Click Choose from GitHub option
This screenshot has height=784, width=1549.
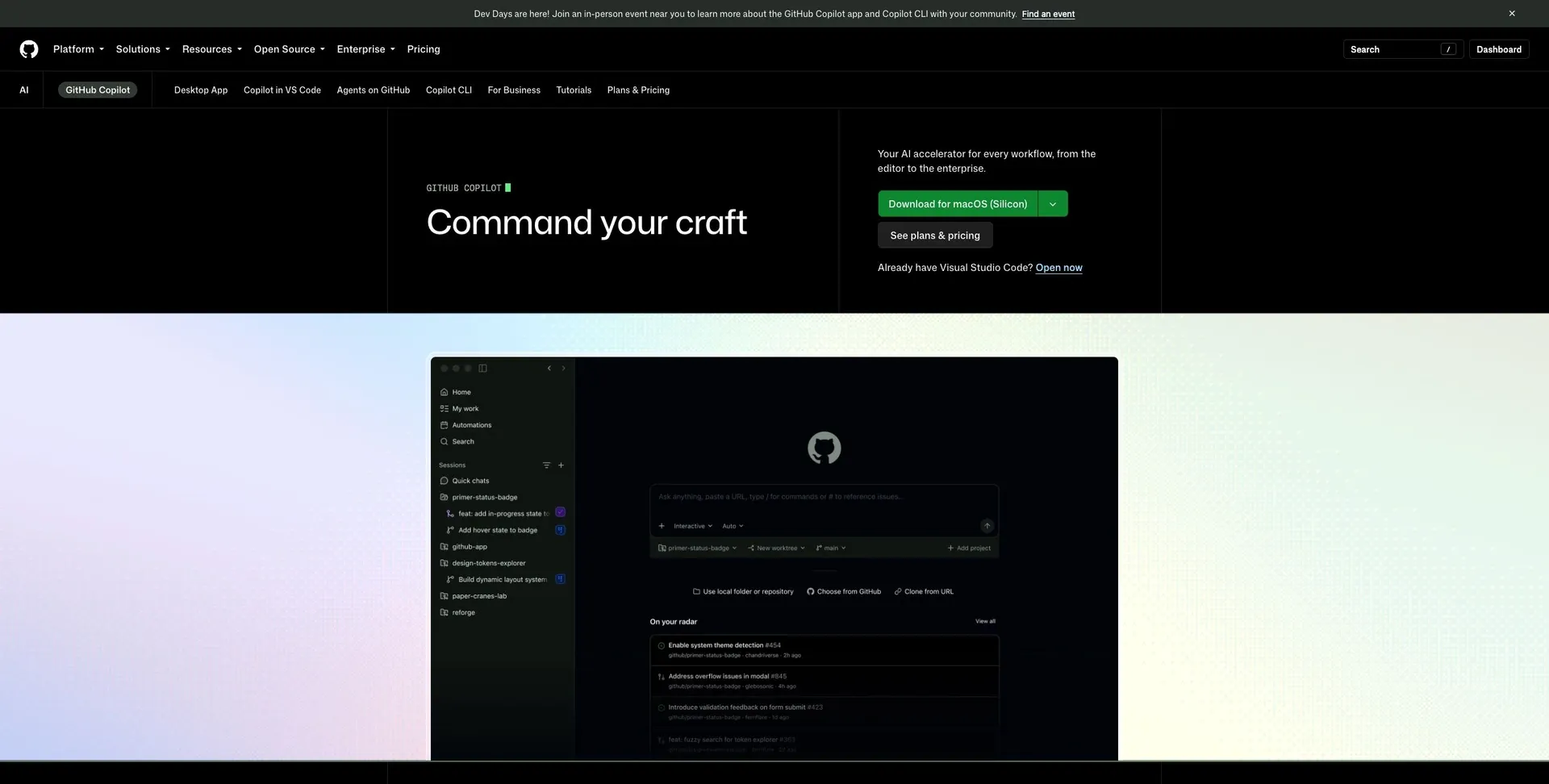(x=844, y=592)
